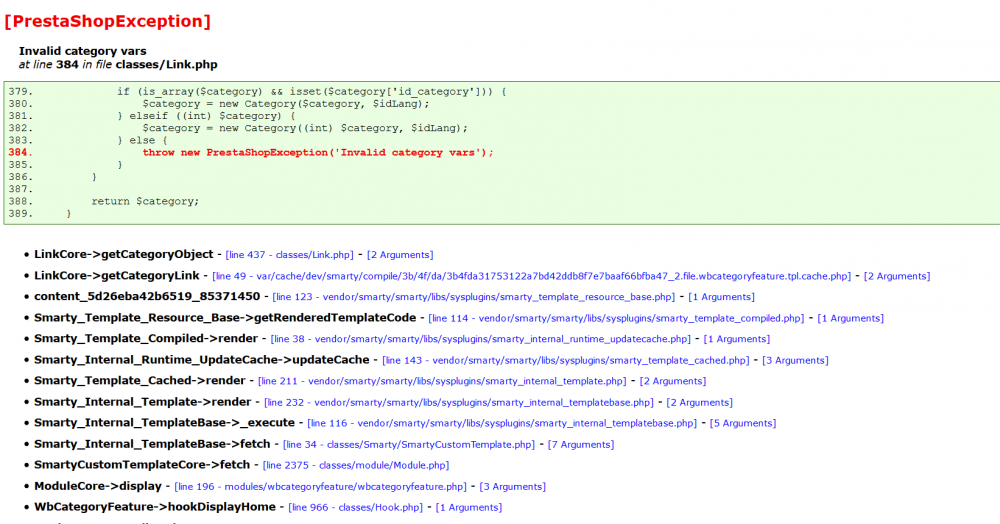Click code line 382 with (int) $category cast
This screenshot has width=1000, height=524.
point(305,128)
